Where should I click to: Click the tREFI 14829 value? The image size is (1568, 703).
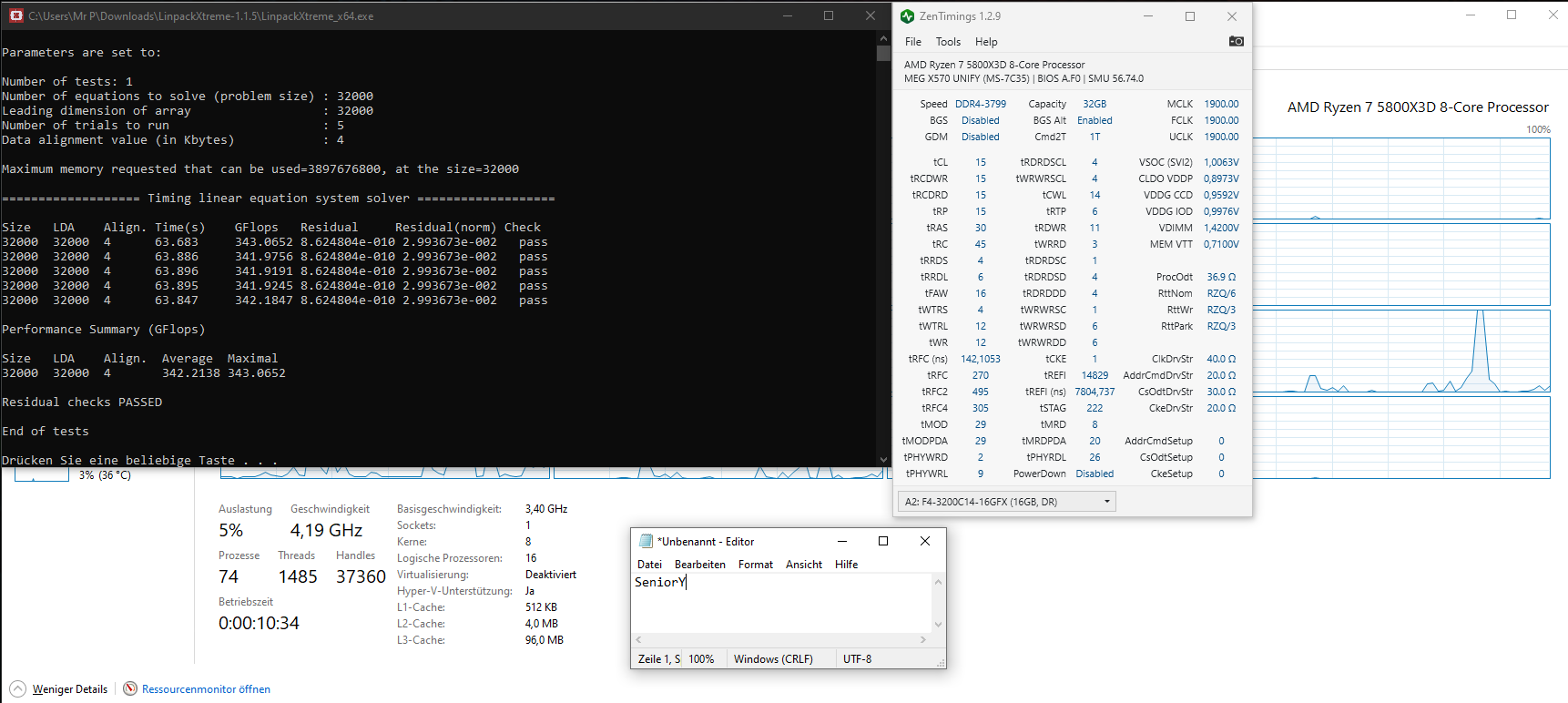(1095, 375)
